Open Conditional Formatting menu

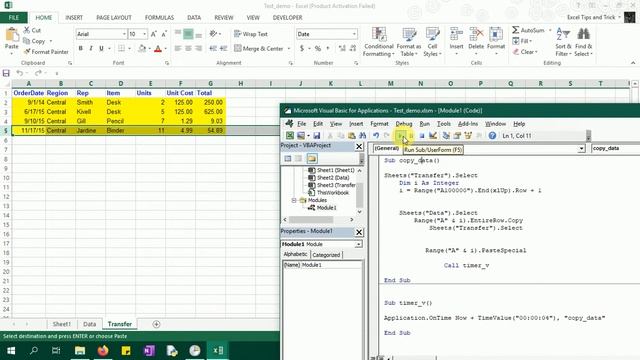point(379,42)
